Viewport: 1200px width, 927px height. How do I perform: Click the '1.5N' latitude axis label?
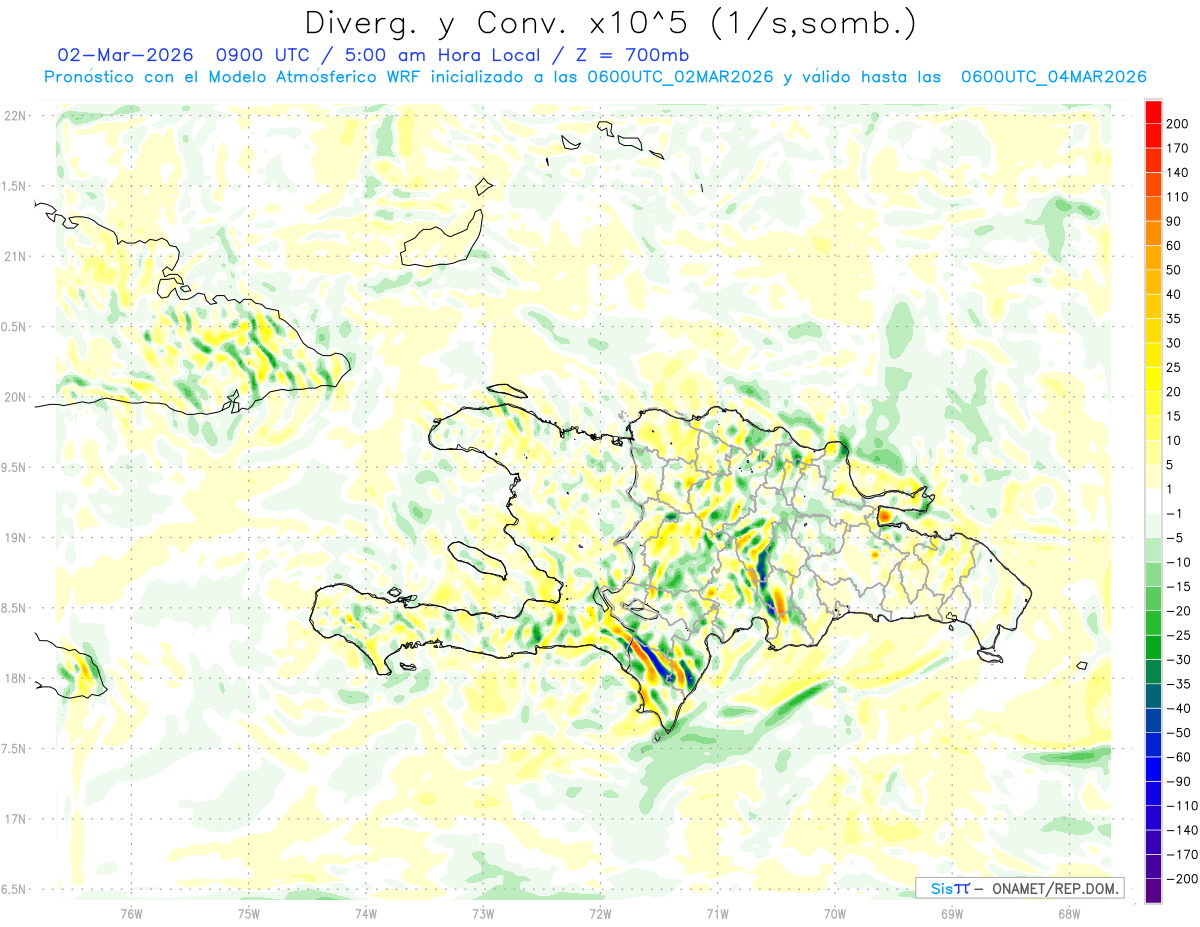[x=13, y=186]
